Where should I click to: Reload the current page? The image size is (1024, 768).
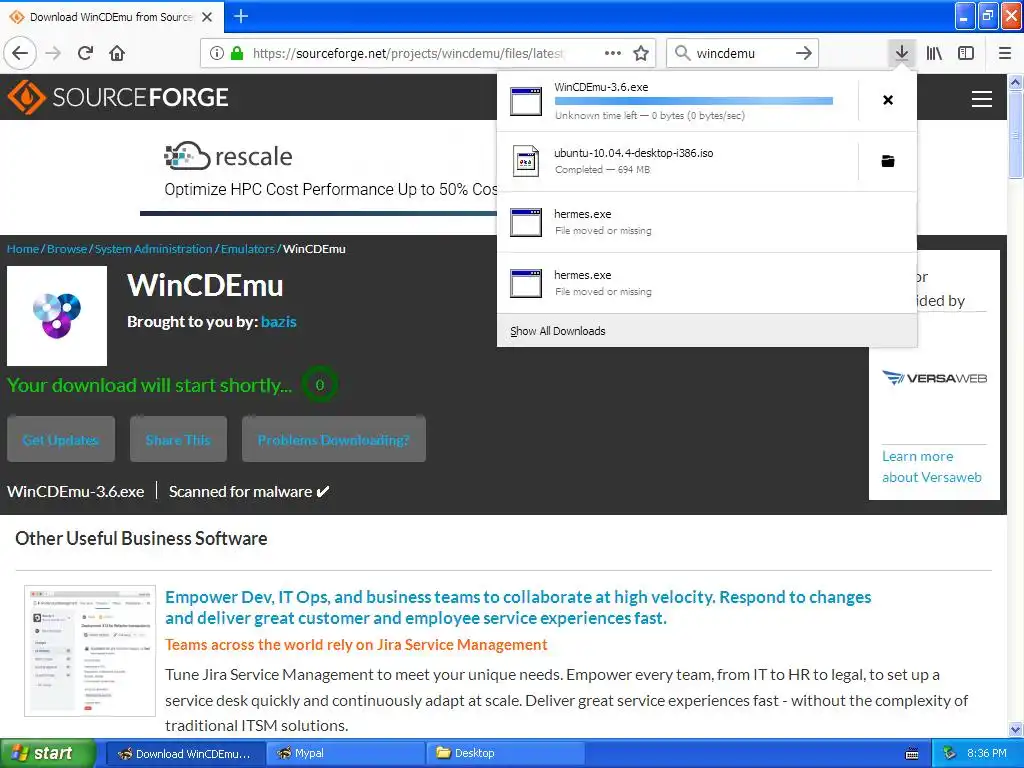pos(86,54)
